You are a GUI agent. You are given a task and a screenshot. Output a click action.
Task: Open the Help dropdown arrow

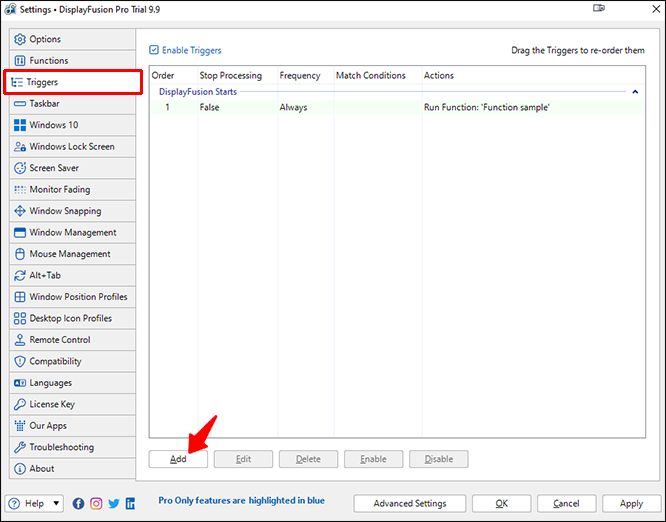click(56, 504)
